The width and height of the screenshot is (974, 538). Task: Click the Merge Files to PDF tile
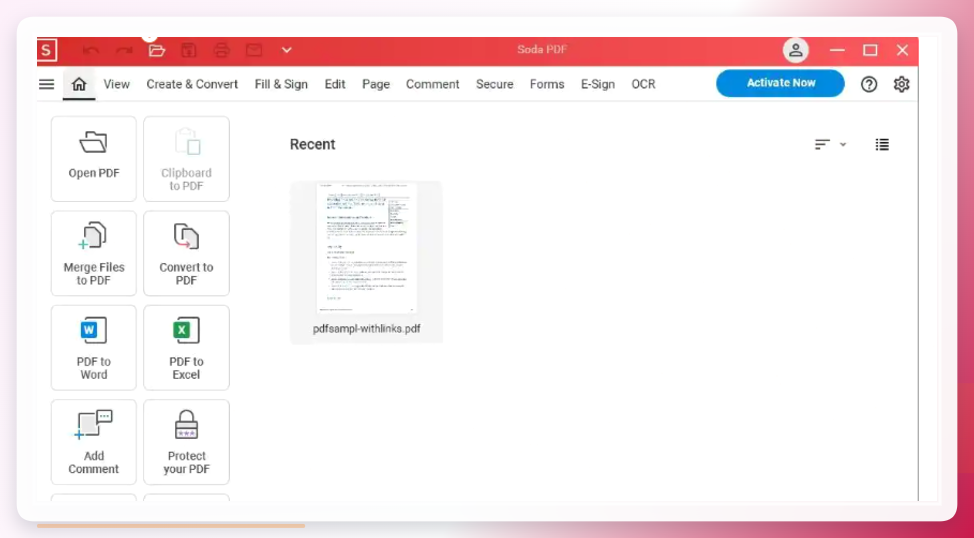[94, 253]
